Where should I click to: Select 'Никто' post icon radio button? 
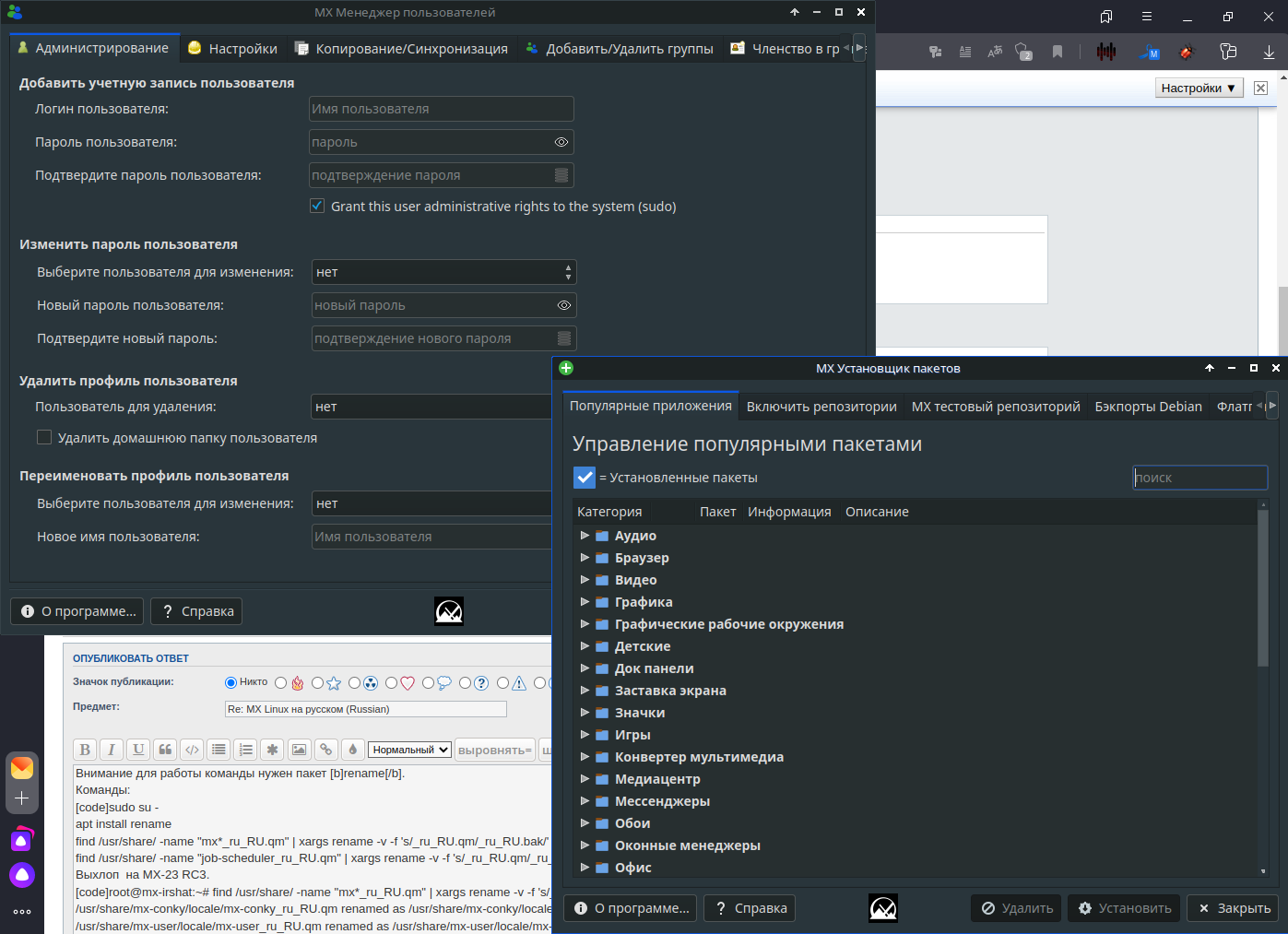click(x=230, y=682)
